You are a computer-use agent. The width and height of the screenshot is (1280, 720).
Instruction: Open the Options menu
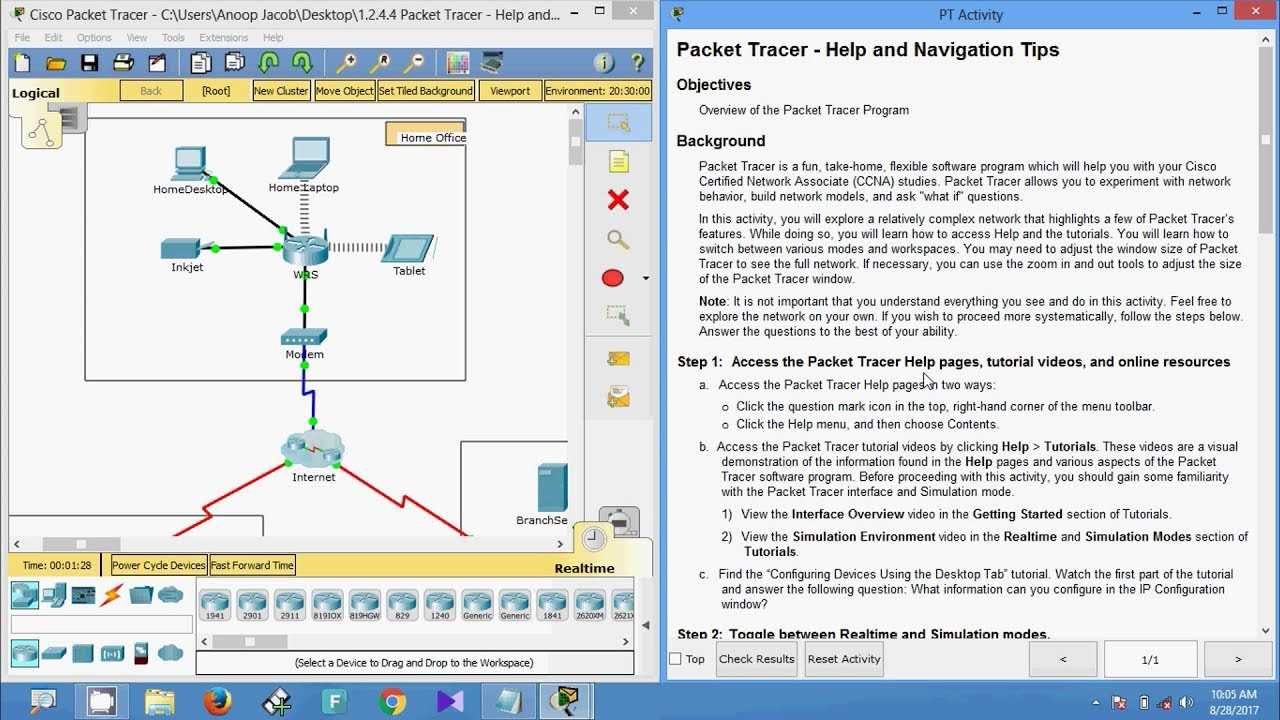coord(94,38)
